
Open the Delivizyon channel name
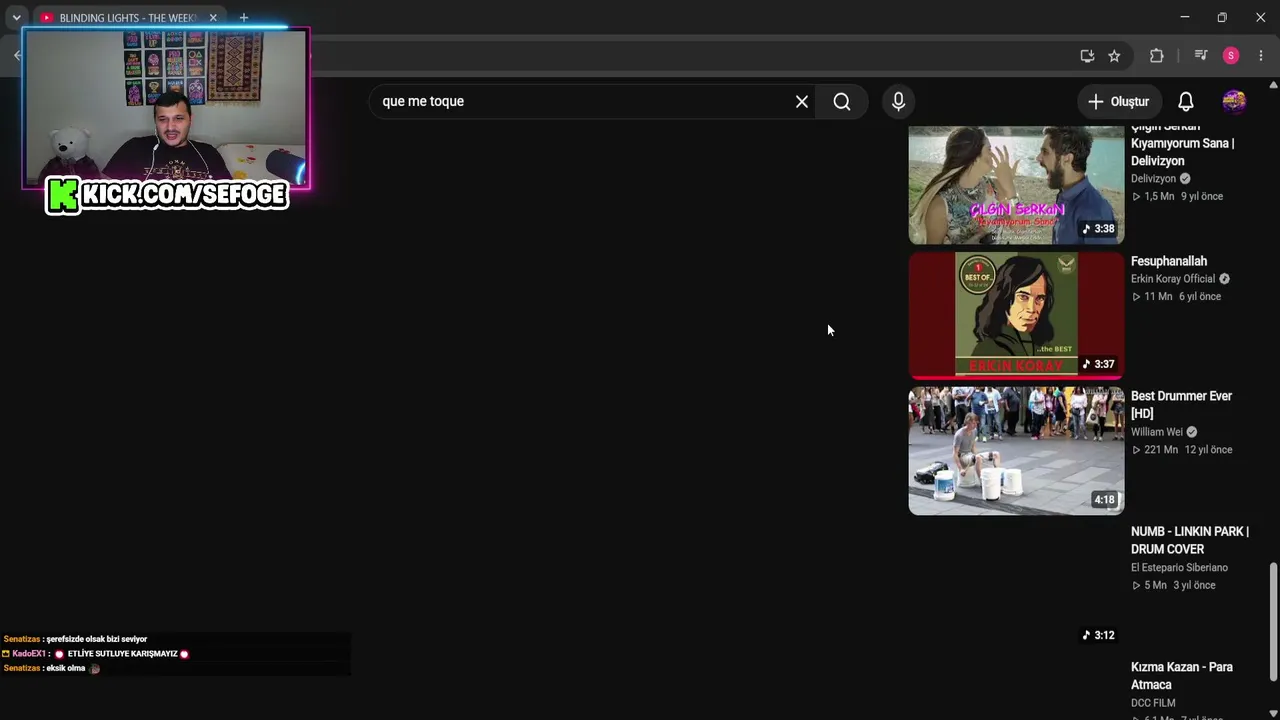click(x=1153, y=179)
